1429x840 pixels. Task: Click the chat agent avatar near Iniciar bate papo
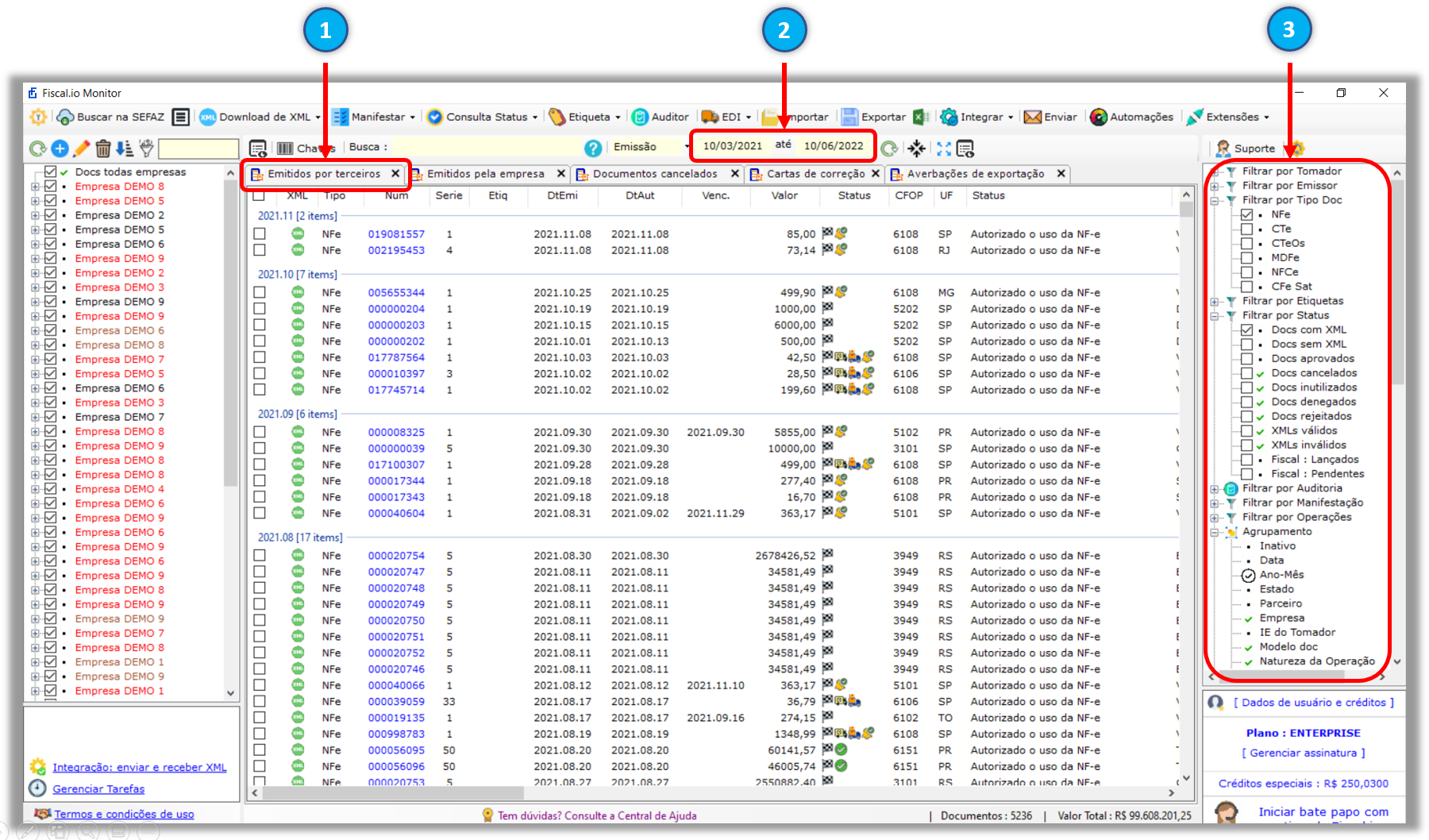pos(1227,812)
